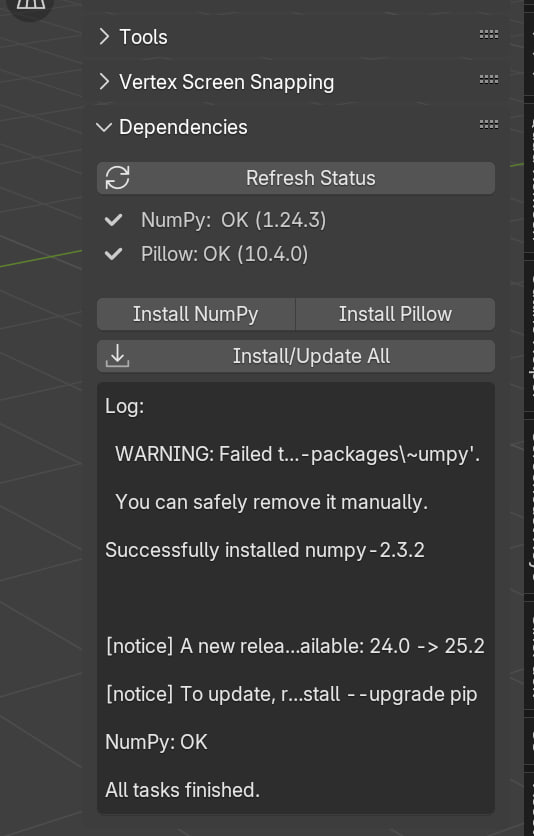Click the checkmark icon beside Pillow status
Image resolution: width=534 pixels, height=836 pixels.
point(114,254)
